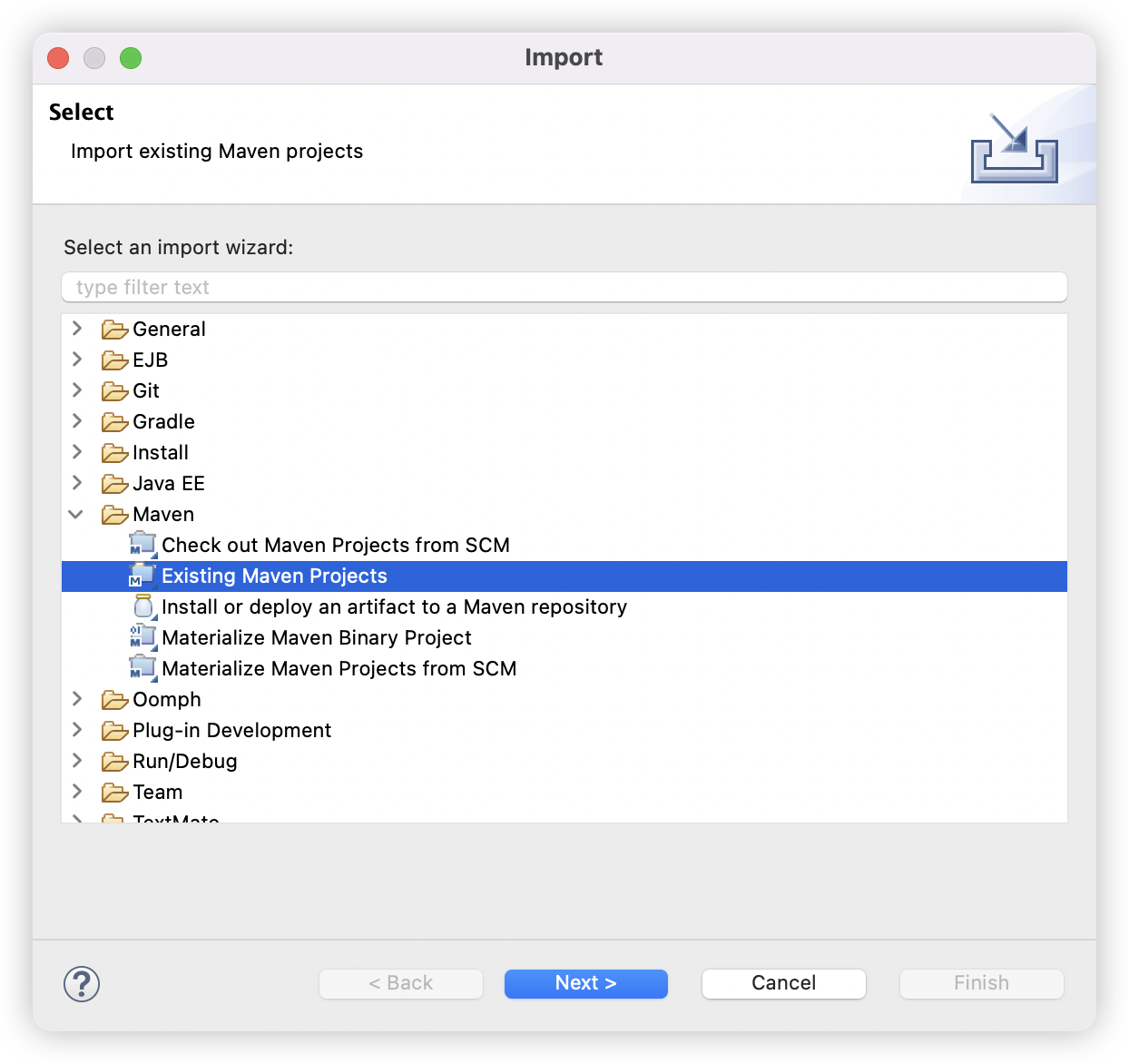This screenshot has width=1129, height=1064.
Task: Click the Git folder icon
Action: pos(114,391)
